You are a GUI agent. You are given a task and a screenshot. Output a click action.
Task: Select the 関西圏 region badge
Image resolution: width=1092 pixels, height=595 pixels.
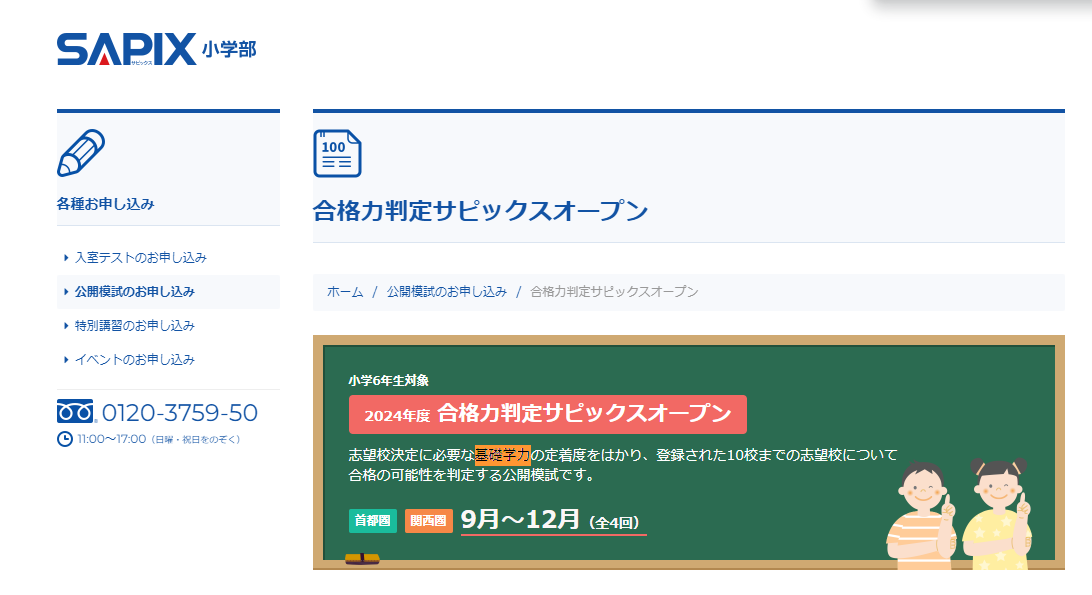(x=427, y=521)
